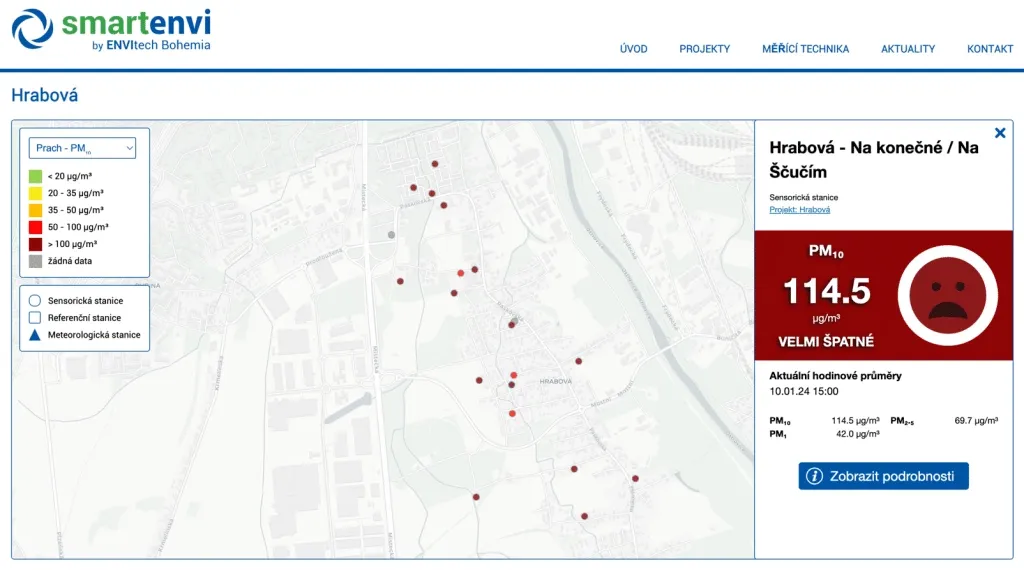Viewport: 1024px width, 570px height.
Task: Toggle the Referenční stanice square in legend
Action: (34, 318)
